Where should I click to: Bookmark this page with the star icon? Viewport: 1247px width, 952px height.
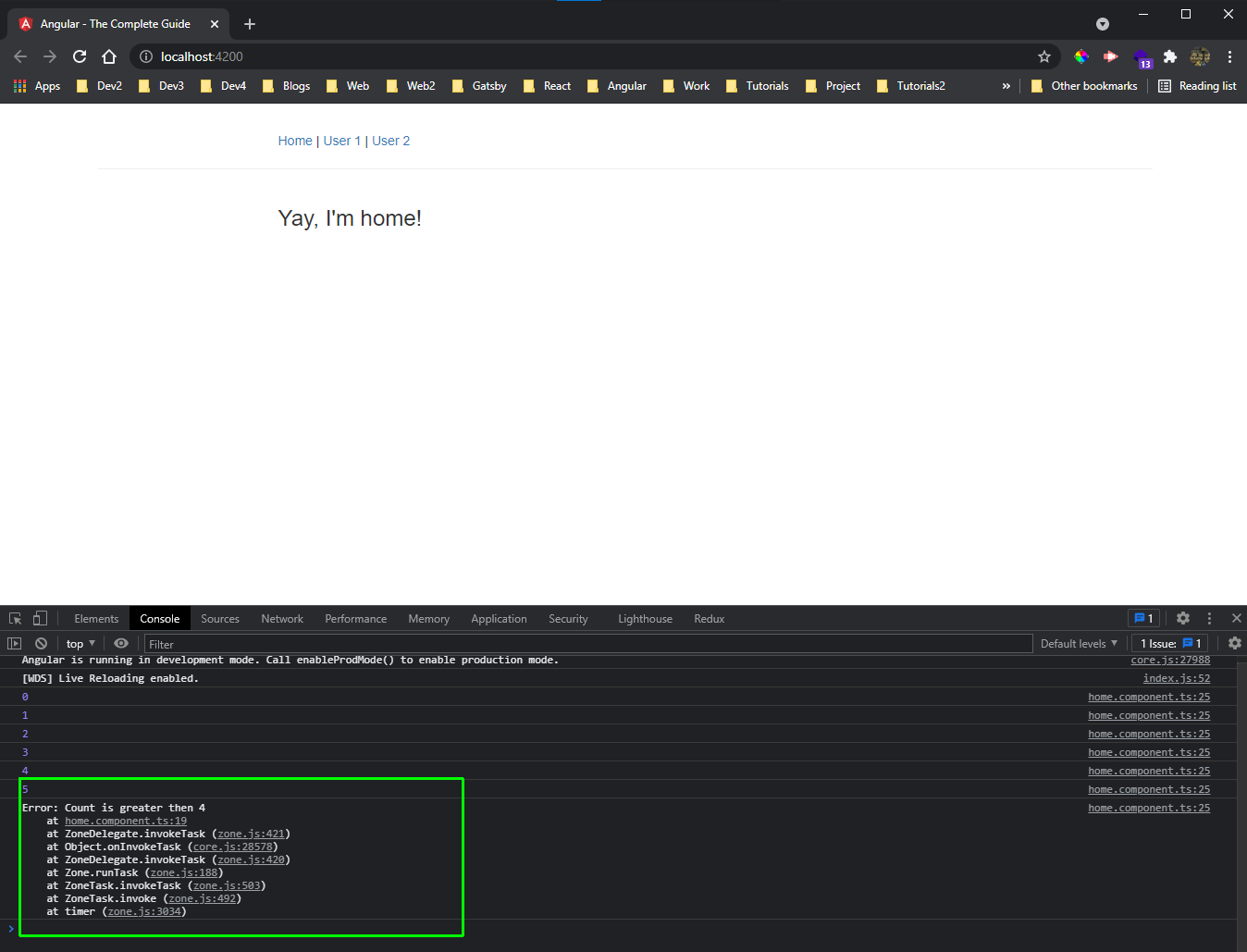(1044, 56)
